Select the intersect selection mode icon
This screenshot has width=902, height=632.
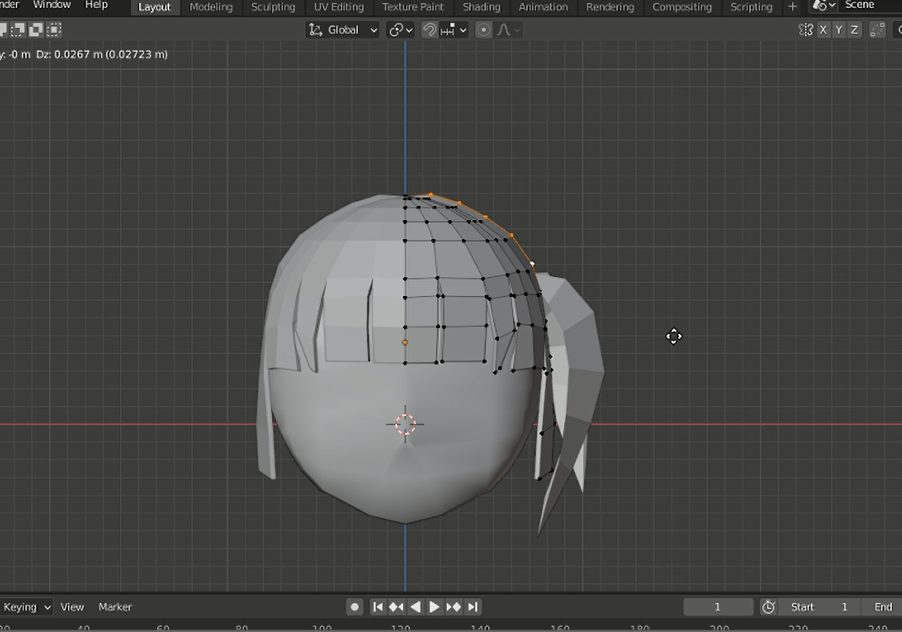tap(54, 29)
